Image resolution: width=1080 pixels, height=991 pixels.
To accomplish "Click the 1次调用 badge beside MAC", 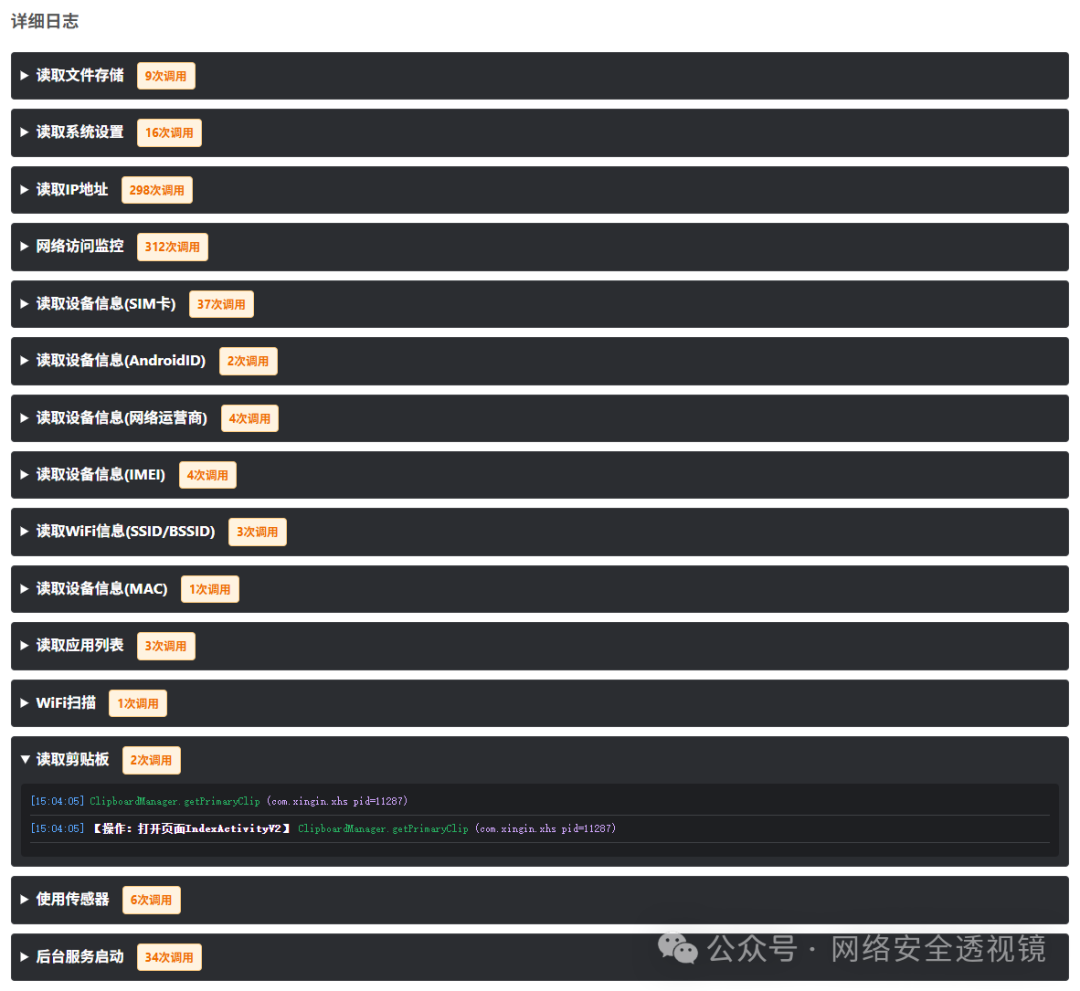I will (x=210, y=589).
